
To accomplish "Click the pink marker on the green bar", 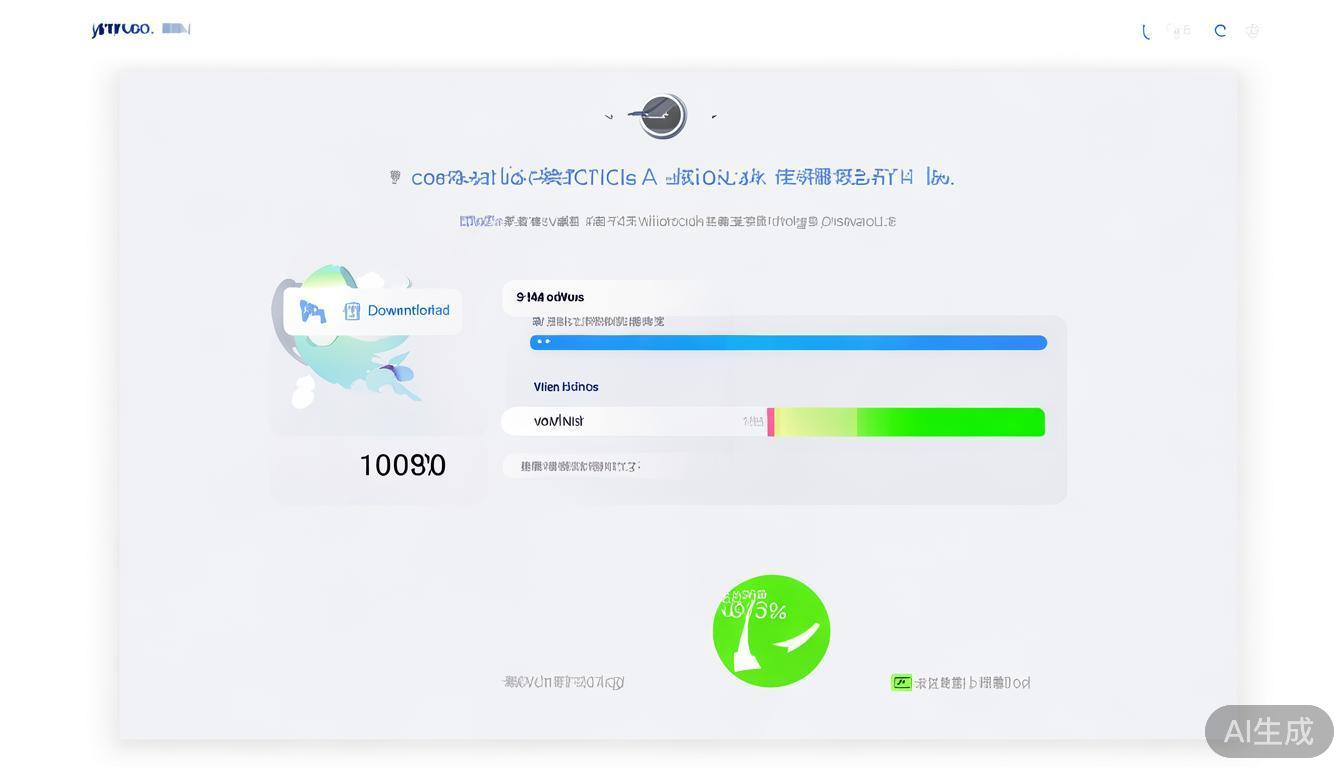I will [770, 422].
